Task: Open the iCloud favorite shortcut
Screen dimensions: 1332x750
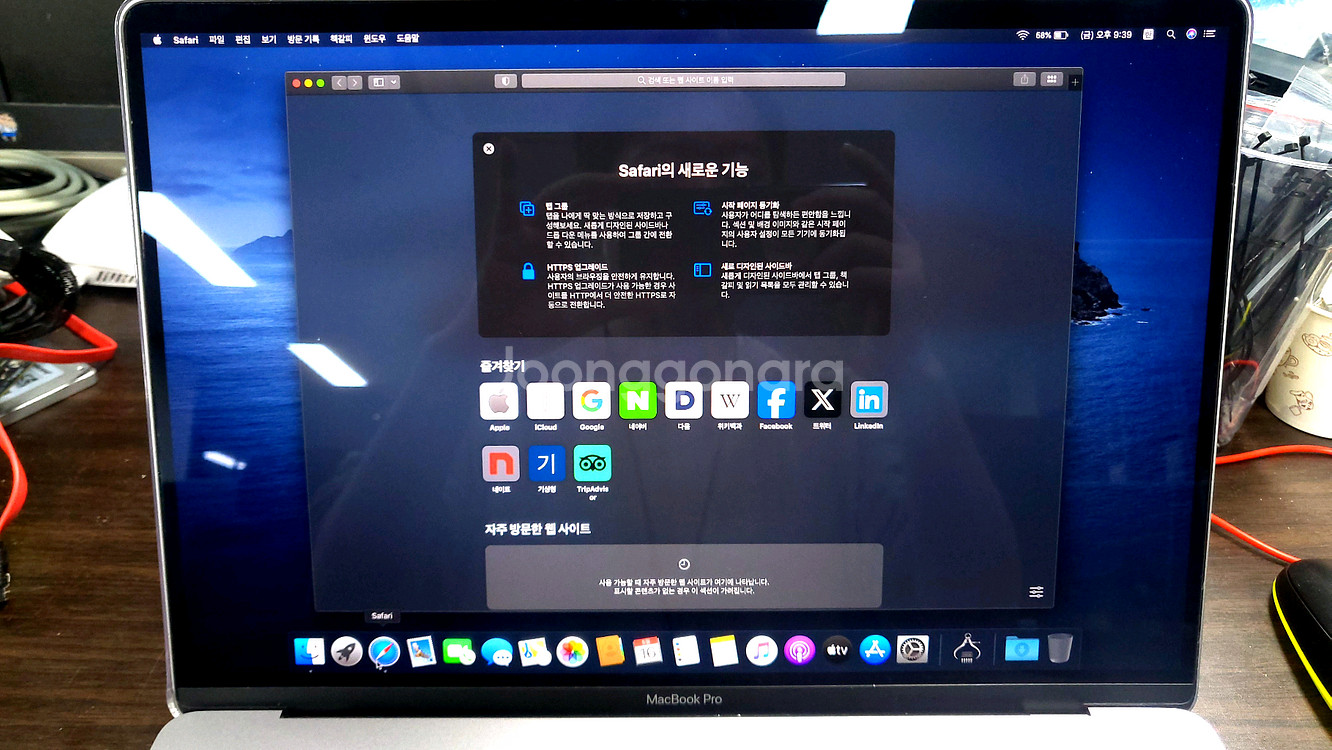Action: click(x=546, y=401)
